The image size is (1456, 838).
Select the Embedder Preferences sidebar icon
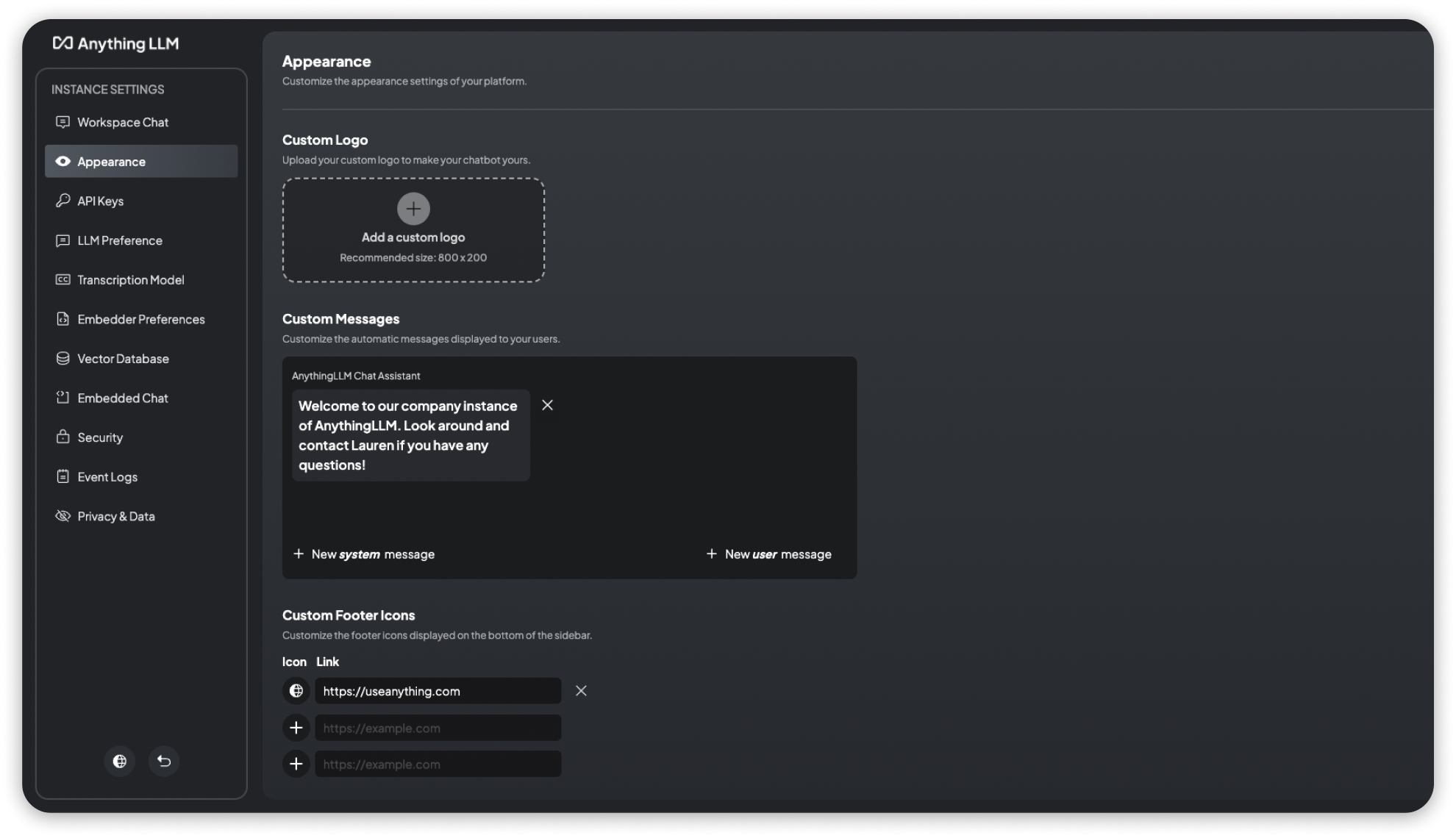[x=63, y=319]
